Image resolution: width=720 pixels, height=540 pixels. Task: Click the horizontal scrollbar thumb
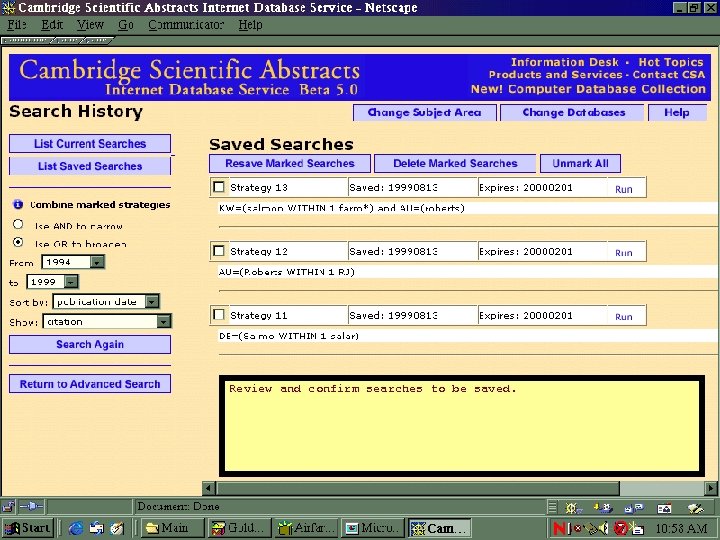point(418,488)
